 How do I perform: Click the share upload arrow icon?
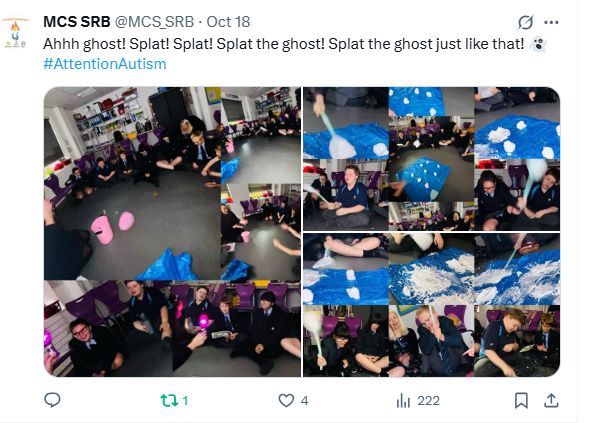551,400
